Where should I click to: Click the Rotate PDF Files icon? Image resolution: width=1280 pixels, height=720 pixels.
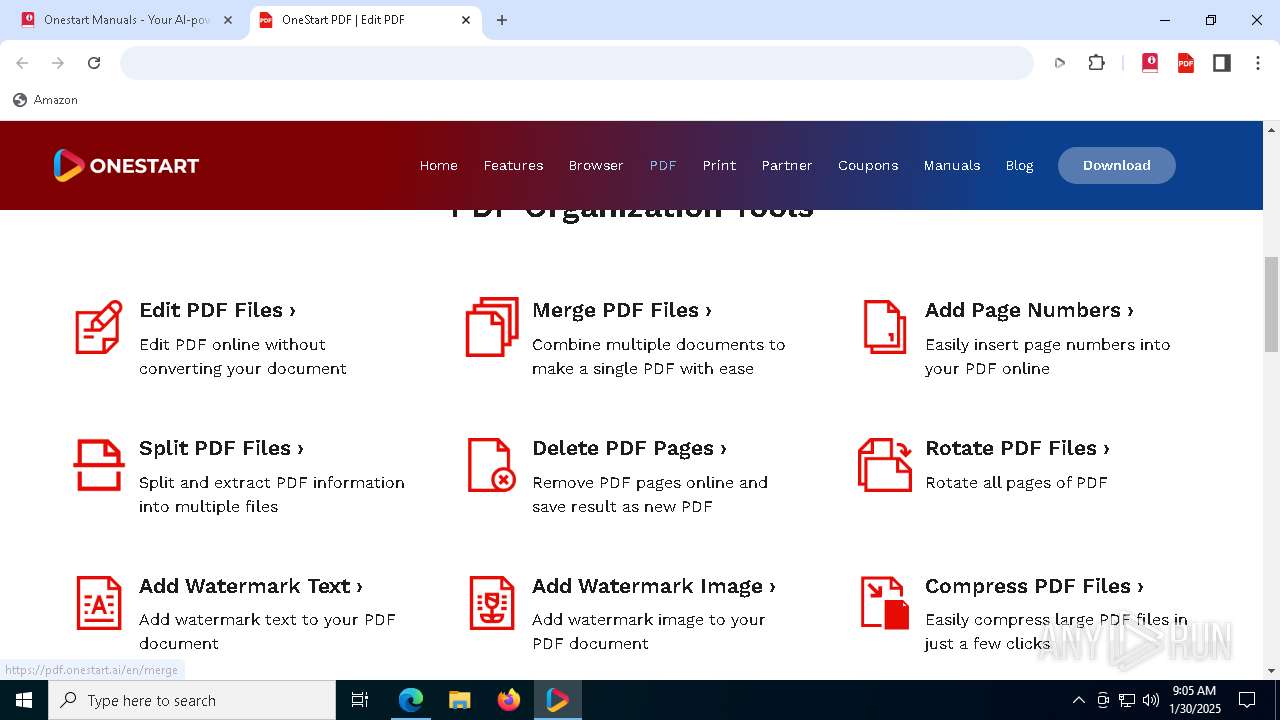coord(885,465)
